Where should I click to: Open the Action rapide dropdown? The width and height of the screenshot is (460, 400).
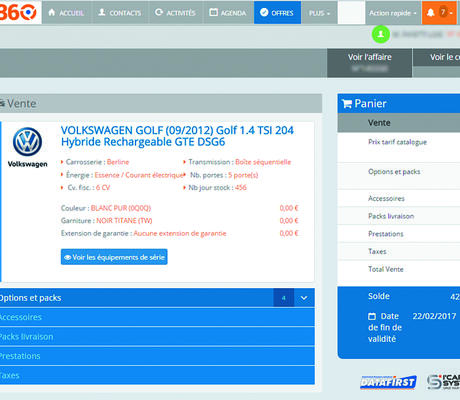pos(393,13)
